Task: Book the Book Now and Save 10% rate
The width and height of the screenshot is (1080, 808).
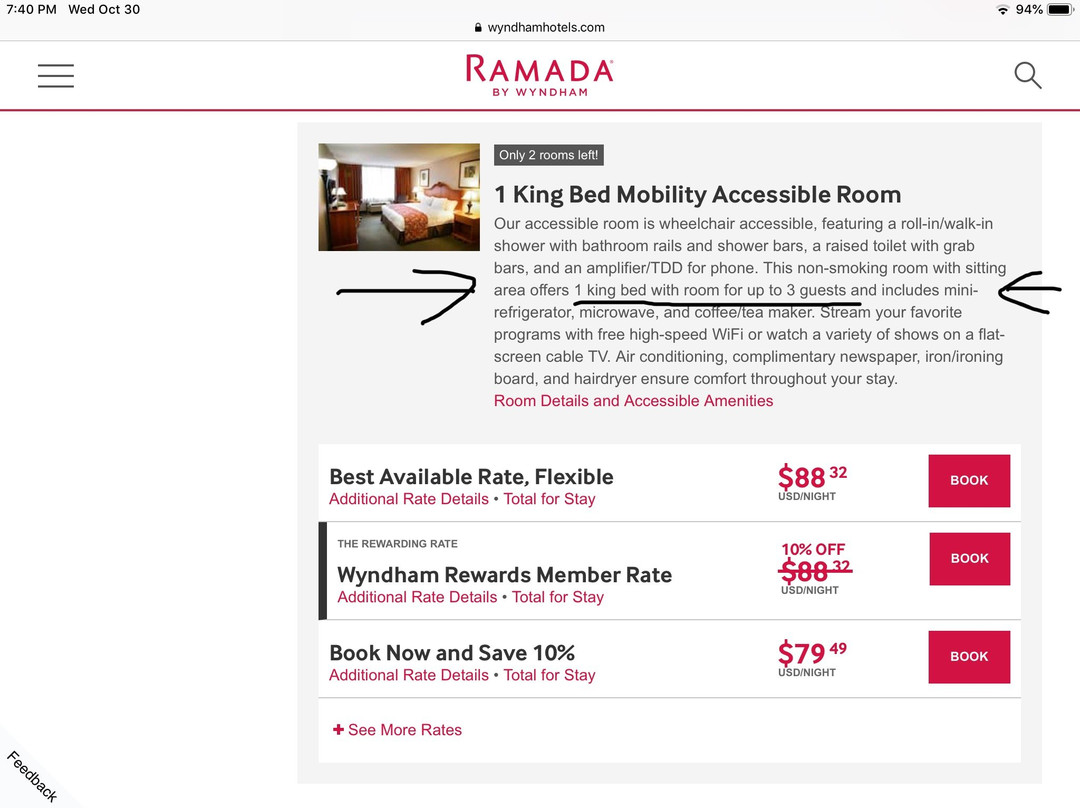Action: pyautogui.click(x=969, y=657)
